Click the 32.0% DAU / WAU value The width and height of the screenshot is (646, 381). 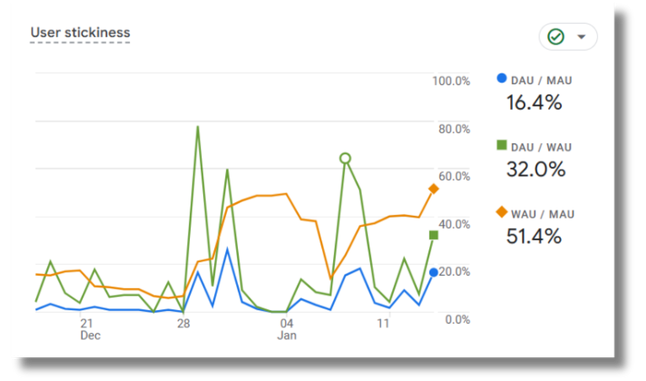[536, 169]
